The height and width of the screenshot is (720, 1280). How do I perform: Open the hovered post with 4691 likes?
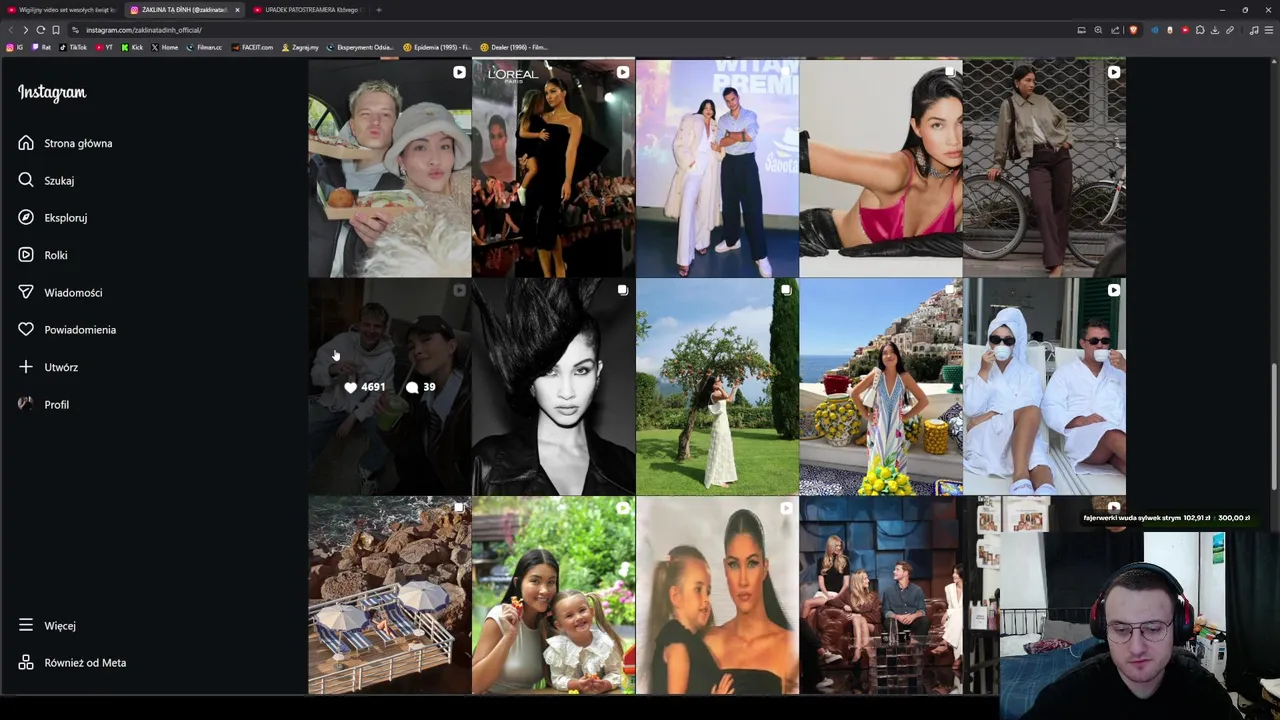tap(389, 386)
